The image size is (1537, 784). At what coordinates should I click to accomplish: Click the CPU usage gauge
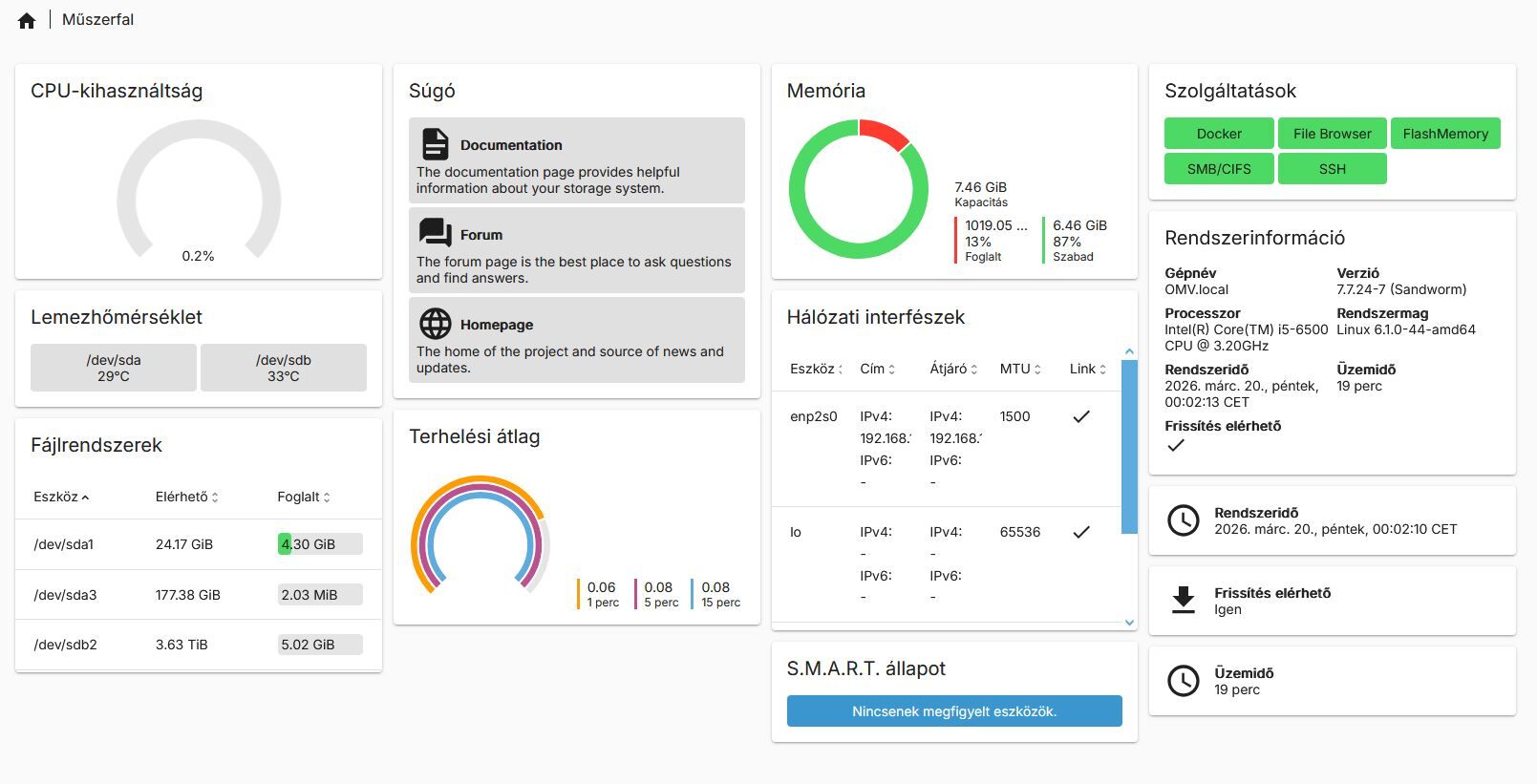pos(199,191)
